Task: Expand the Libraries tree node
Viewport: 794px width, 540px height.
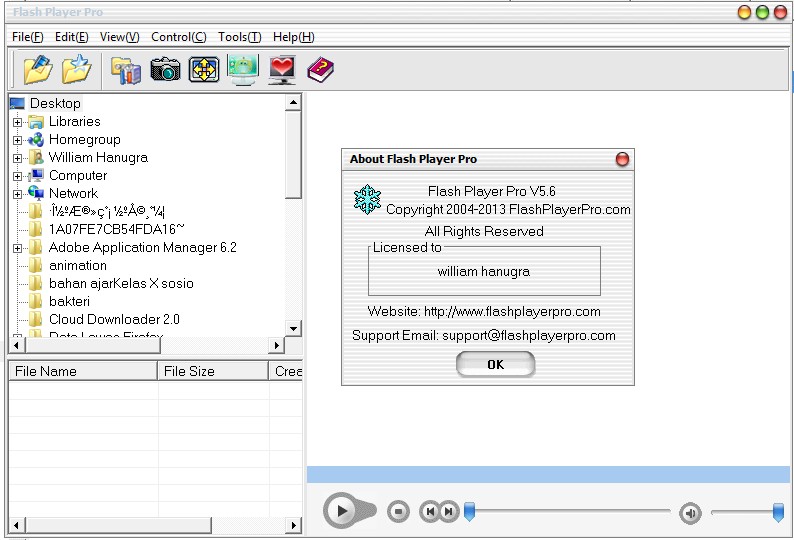Action: coord(18,122)
